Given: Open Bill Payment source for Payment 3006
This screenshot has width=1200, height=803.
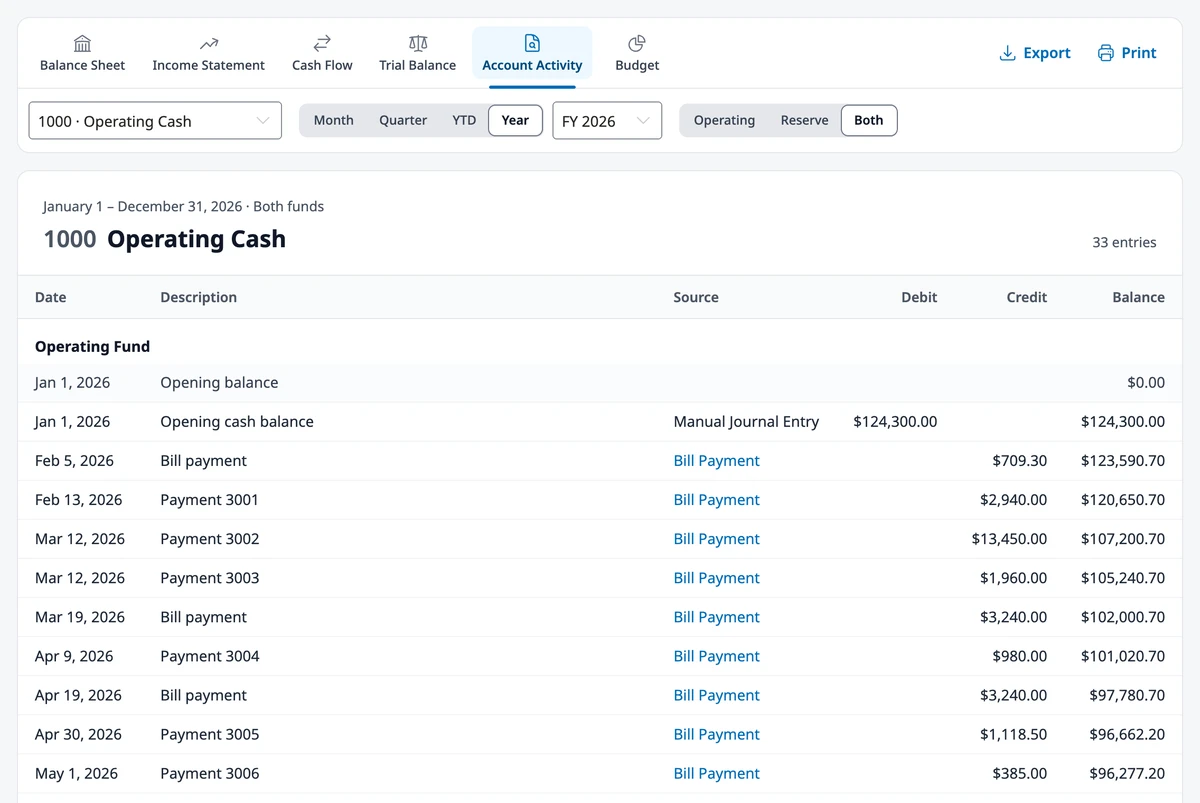Looking at the screenshot, I should click(716, 773).
